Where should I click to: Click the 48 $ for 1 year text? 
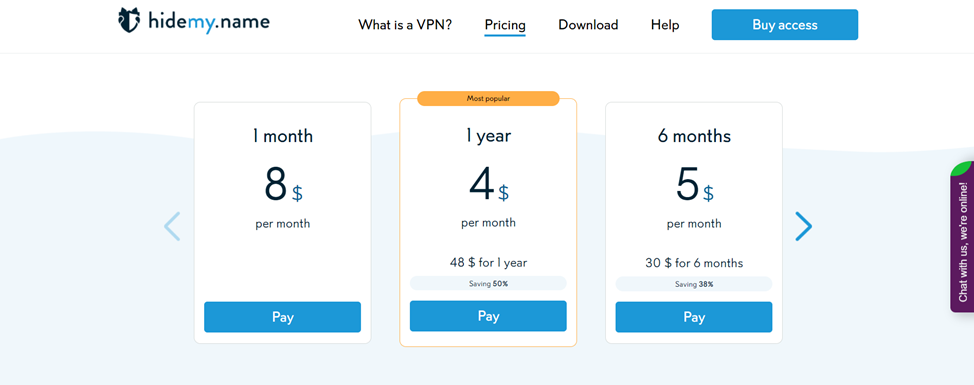click(x=488, y=263)
